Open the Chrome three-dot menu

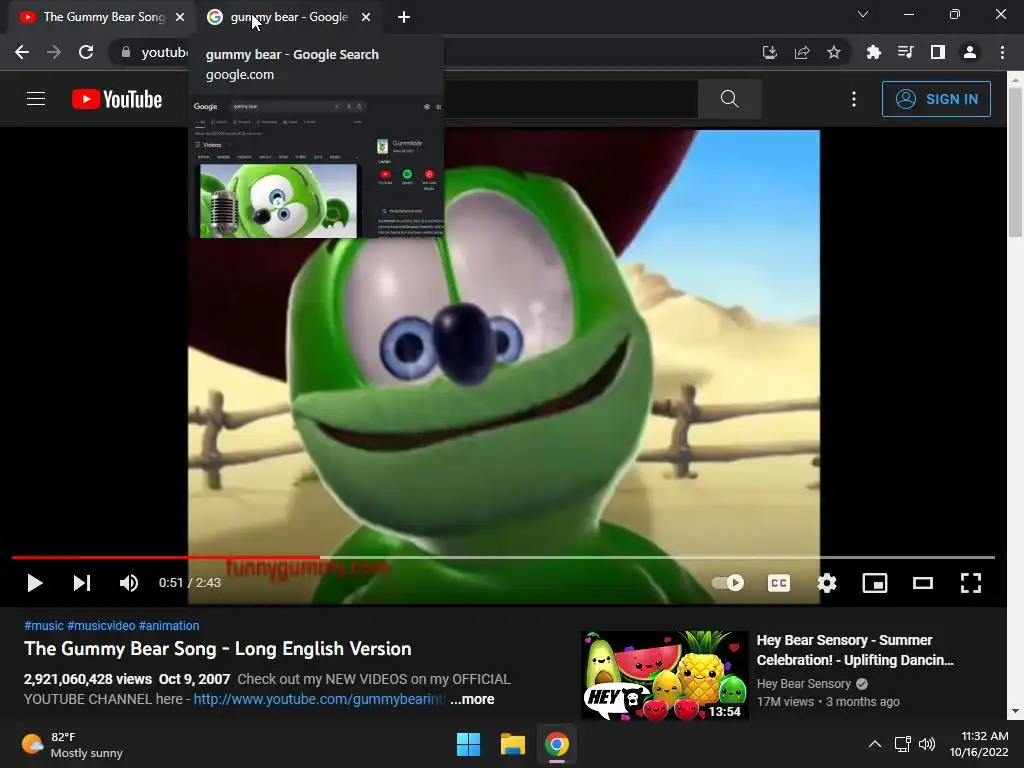[x=1002, y=52]
